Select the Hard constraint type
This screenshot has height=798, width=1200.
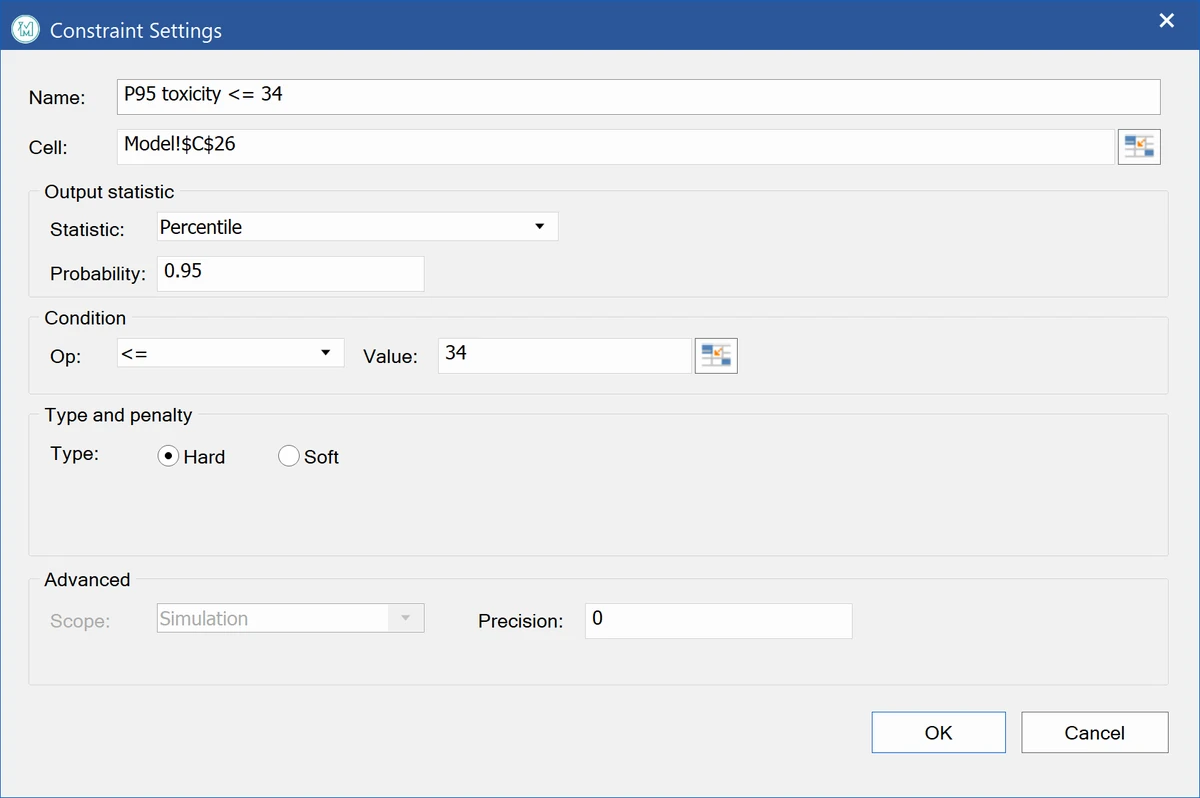(192, 456)
